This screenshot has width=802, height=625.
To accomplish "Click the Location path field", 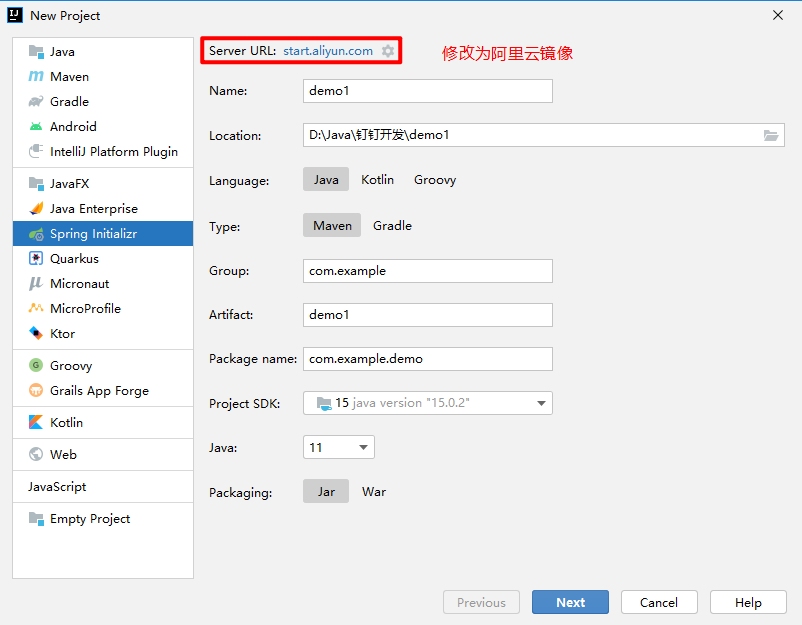I will coord(544,135).
